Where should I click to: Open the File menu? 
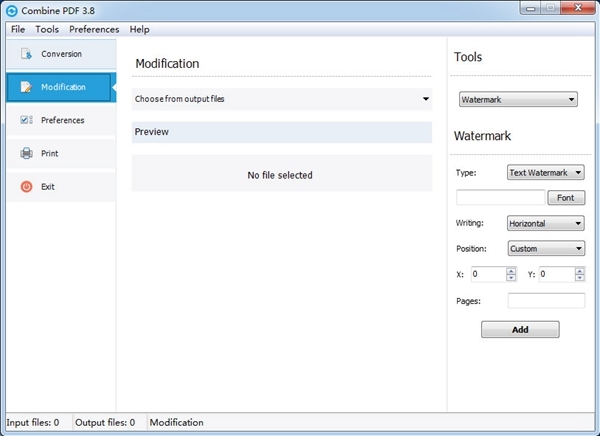[18, 29]
